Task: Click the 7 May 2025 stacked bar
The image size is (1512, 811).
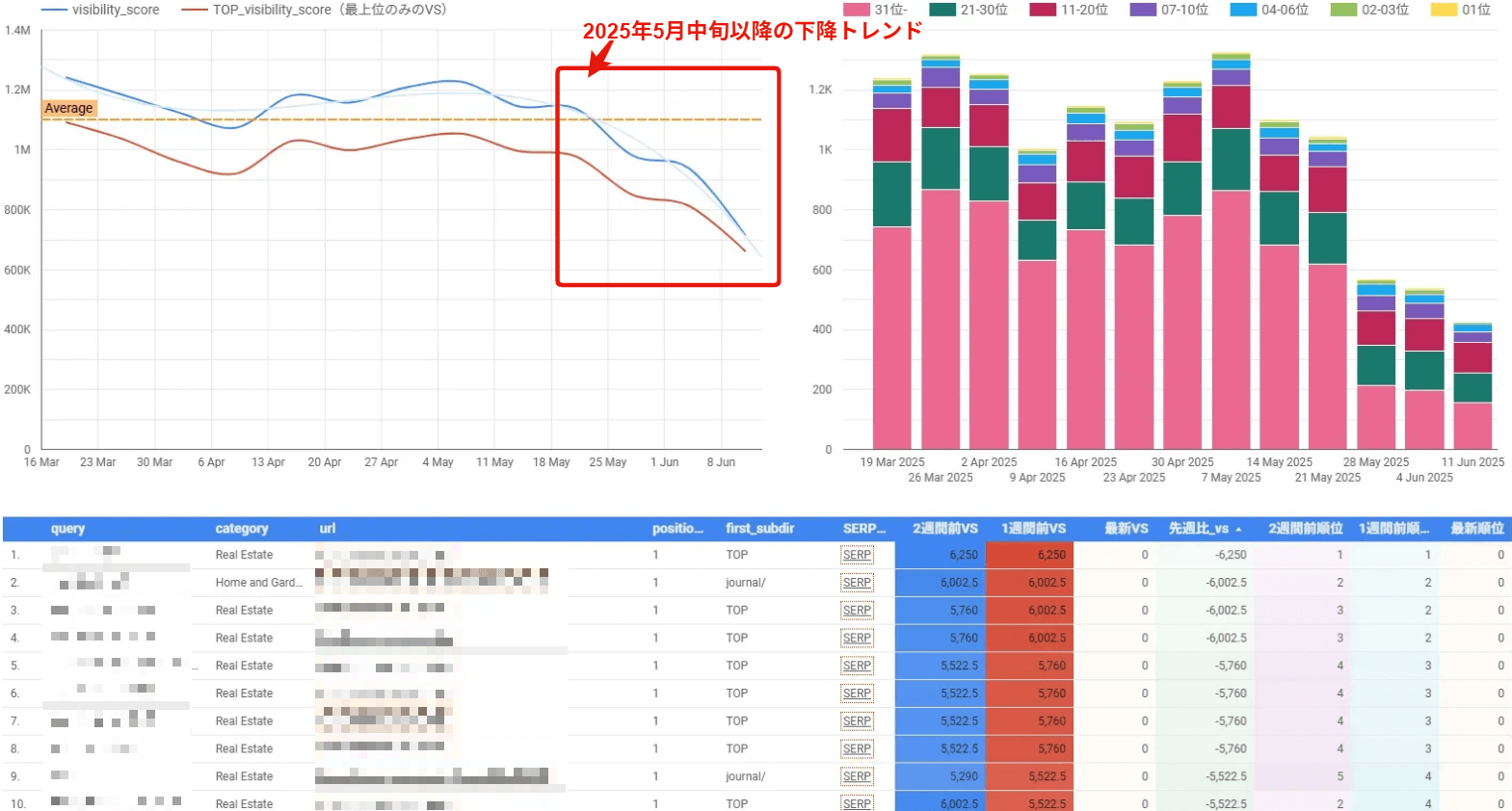Action: click(1231, 251)
